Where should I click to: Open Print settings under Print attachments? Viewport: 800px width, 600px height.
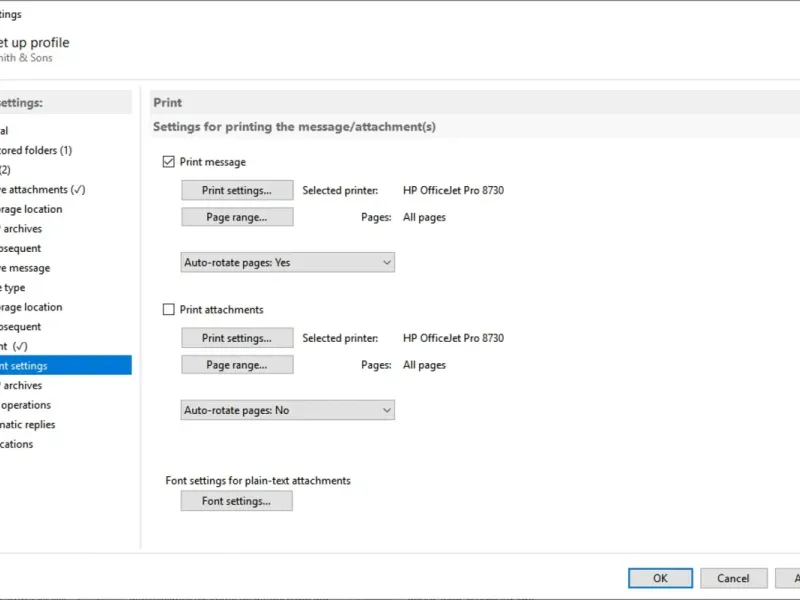coord(237,338)
